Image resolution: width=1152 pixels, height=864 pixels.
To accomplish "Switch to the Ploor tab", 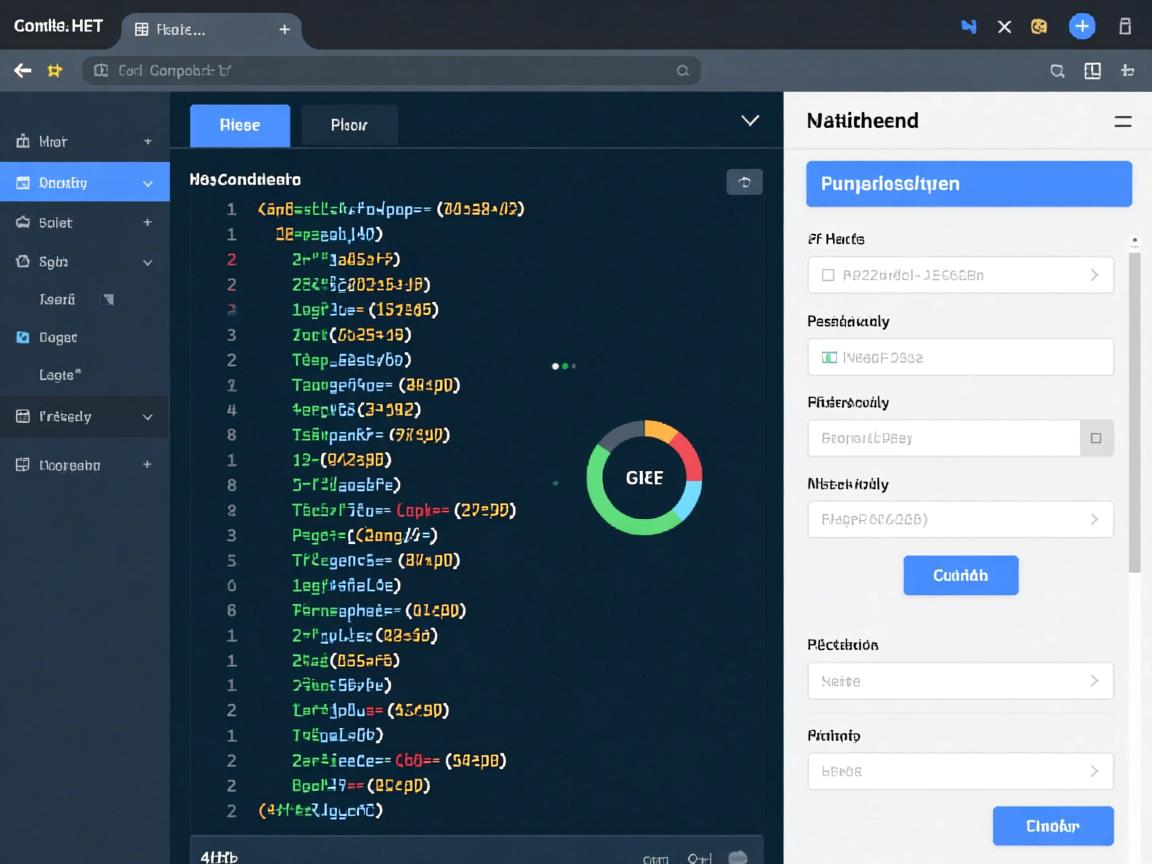I will [x=349, y=125].
